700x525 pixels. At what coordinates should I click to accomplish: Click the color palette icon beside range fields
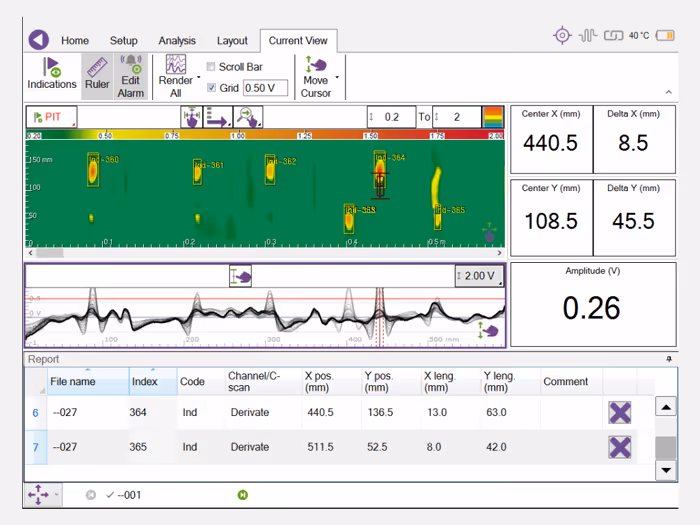pos(493,117)
